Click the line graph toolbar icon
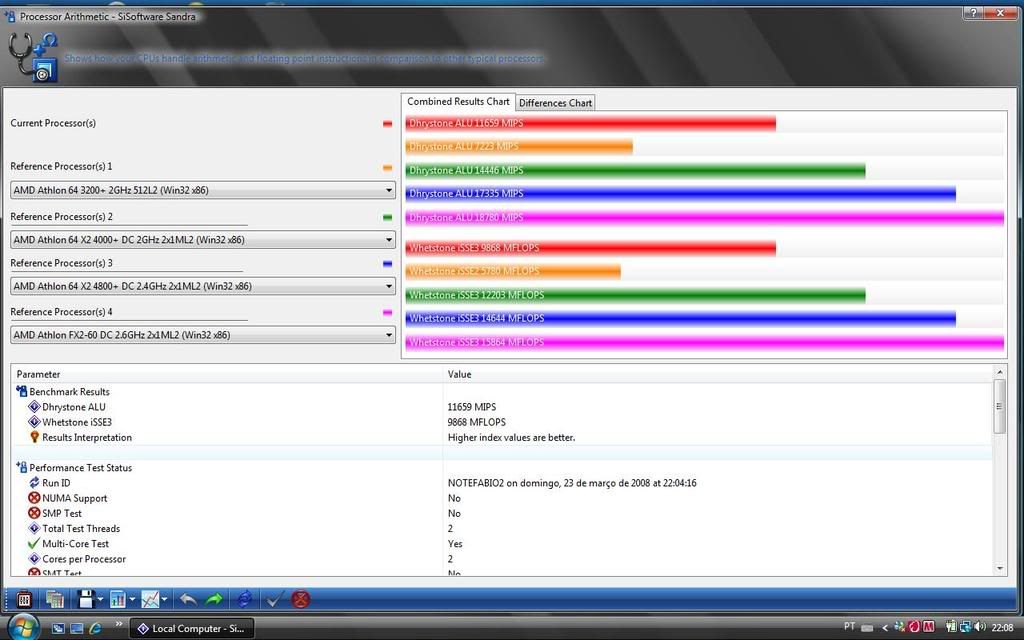Screen dimensions: 1024x640 [150, 599]
